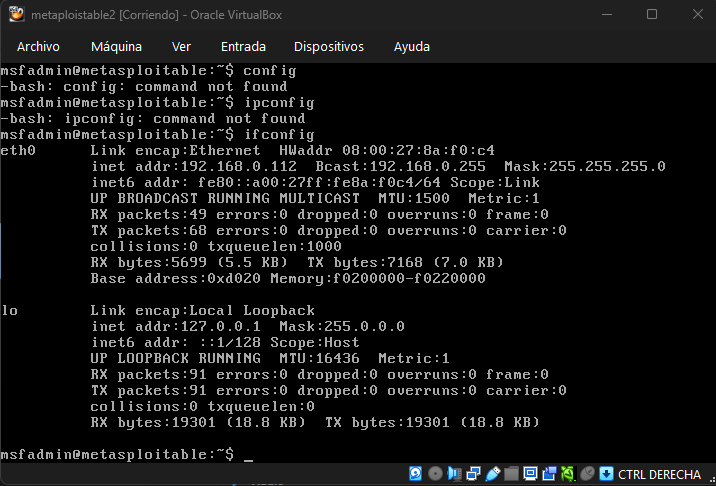Image resolution: width=716 pixels, height=486 pixels.
Task: Open the network adapters status icon
Action: coord(473,474)
